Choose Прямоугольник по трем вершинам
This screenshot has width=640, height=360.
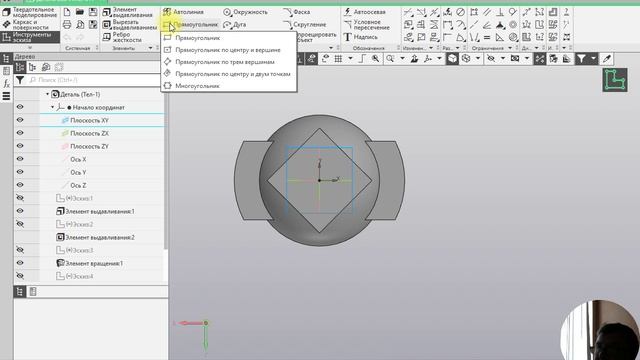click(x=229, y=62)
